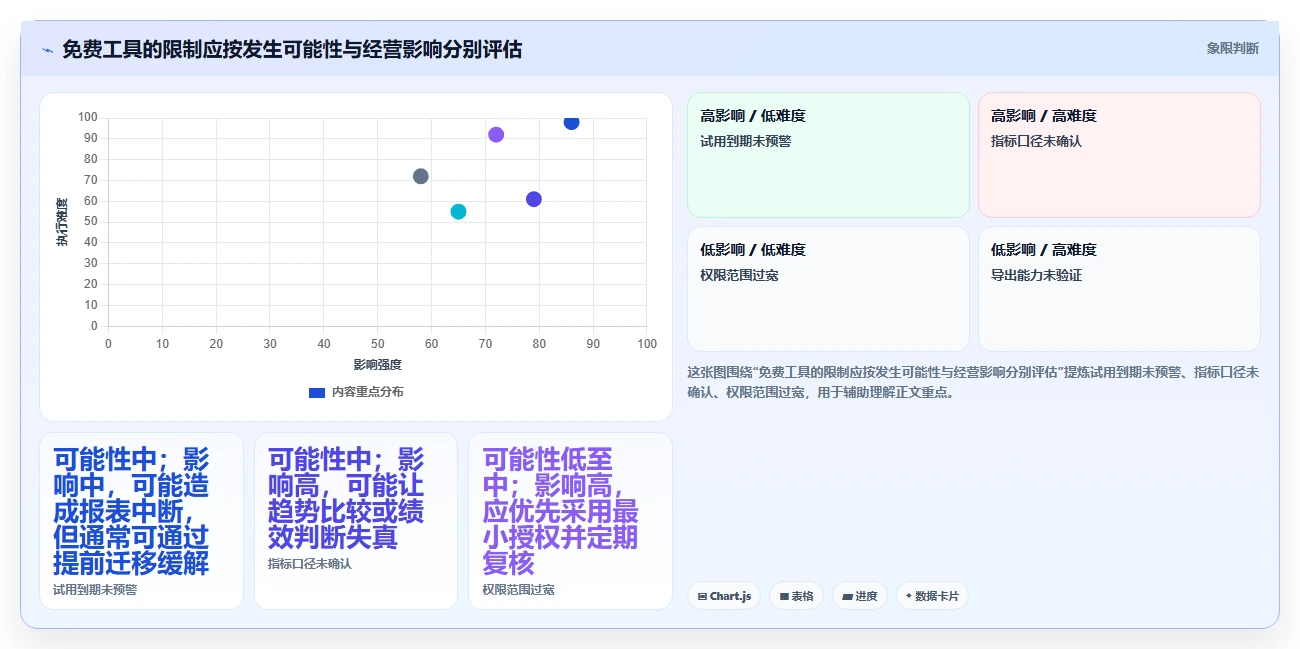Click 指标口径未确认 text in pink quadrant
Screen dimensions: 1300x649
point(1036,141)
